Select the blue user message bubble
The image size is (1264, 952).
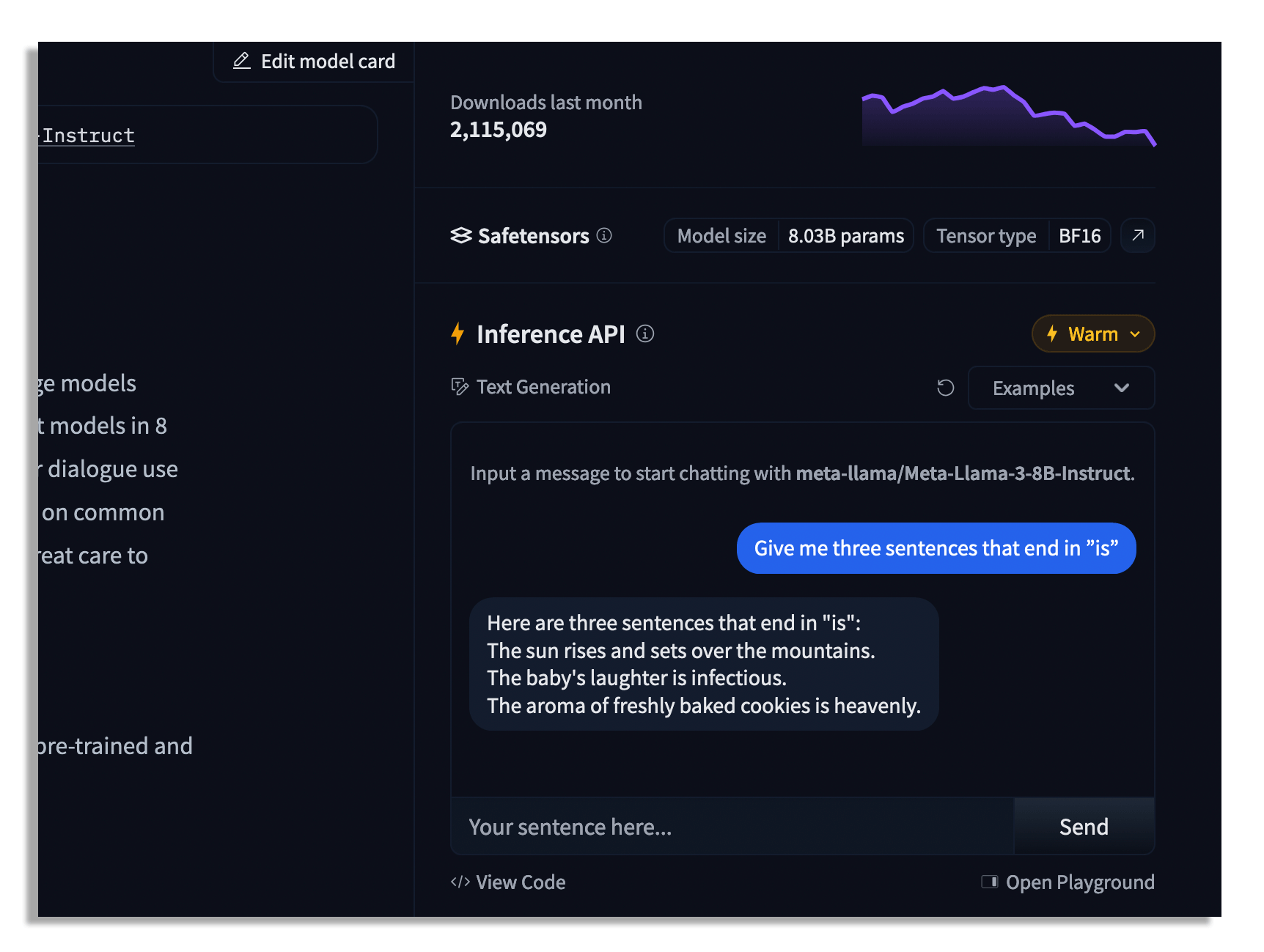pos(936,548)
